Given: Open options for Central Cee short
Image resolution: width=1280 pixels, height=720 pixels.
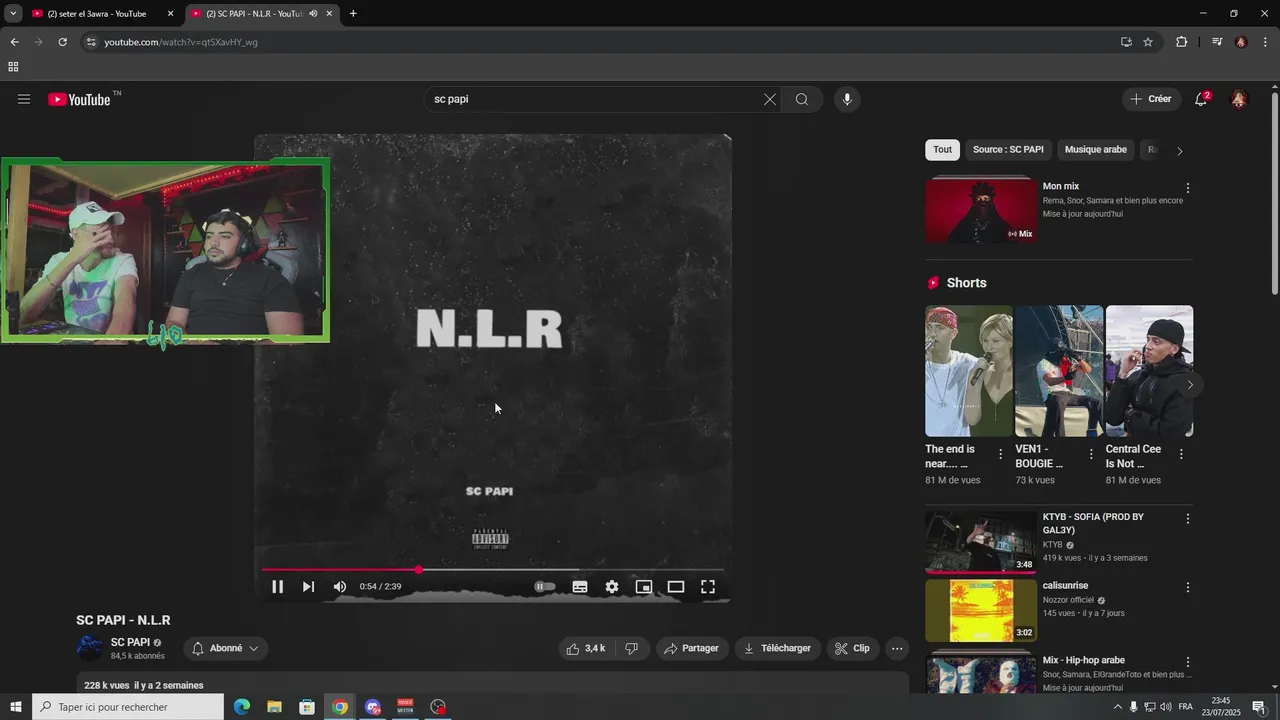Looking at the screenshot, I should click(x=1181, y=454).
